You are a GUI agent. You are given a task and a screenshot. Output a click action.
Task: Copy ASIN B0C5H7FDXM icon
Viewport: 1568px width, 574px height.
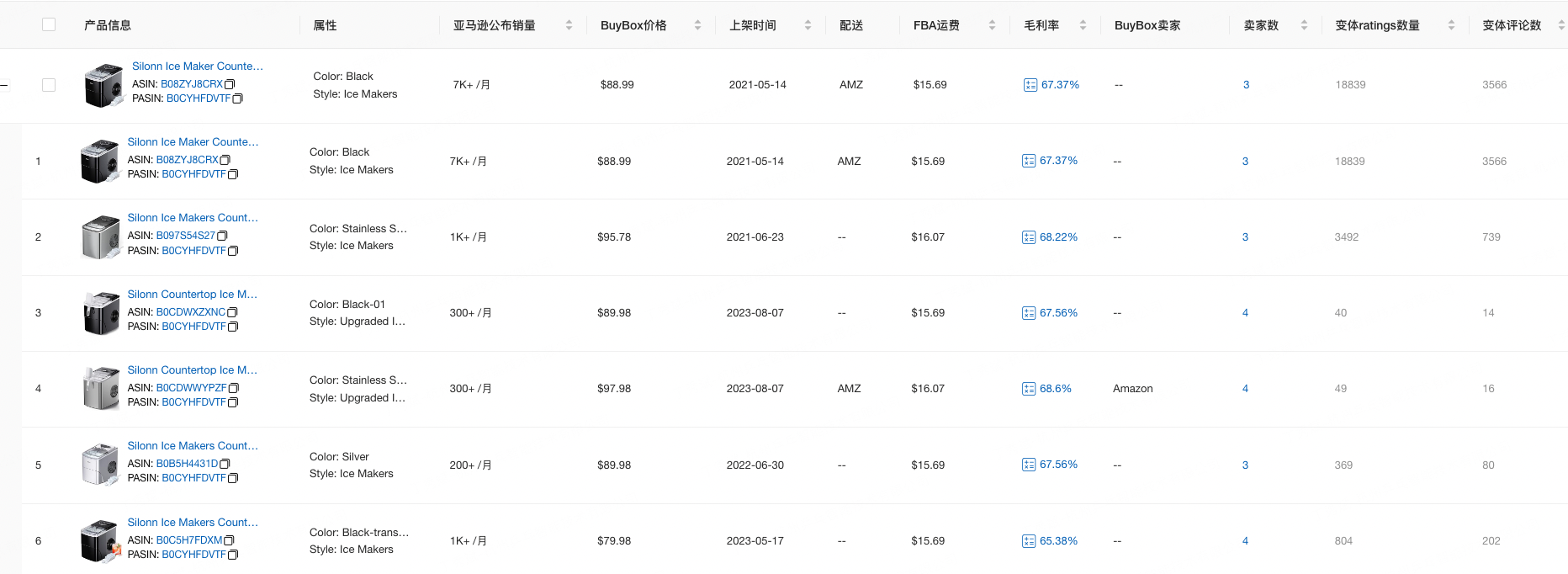click(229, 540)
